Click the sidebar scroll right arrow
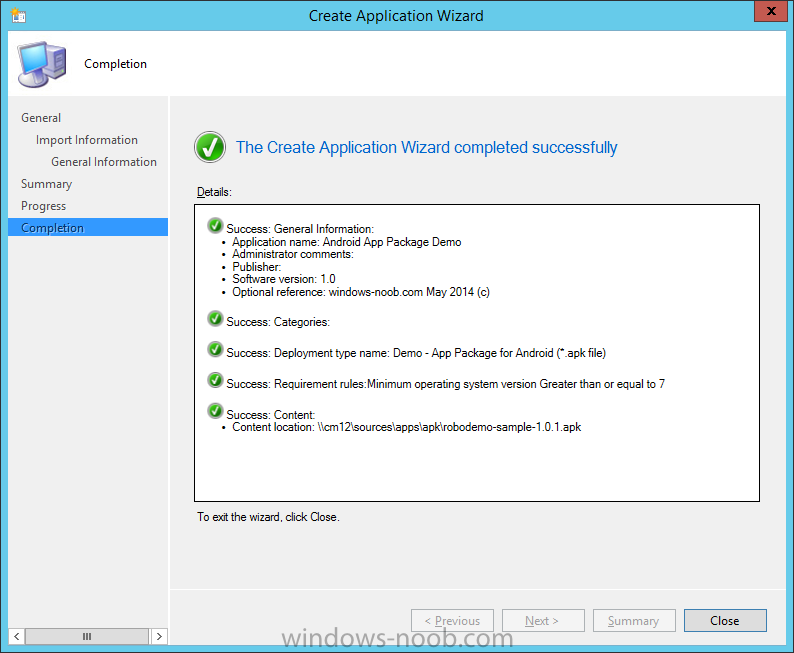This screenshot has height=653, width=794. [160, 636]
